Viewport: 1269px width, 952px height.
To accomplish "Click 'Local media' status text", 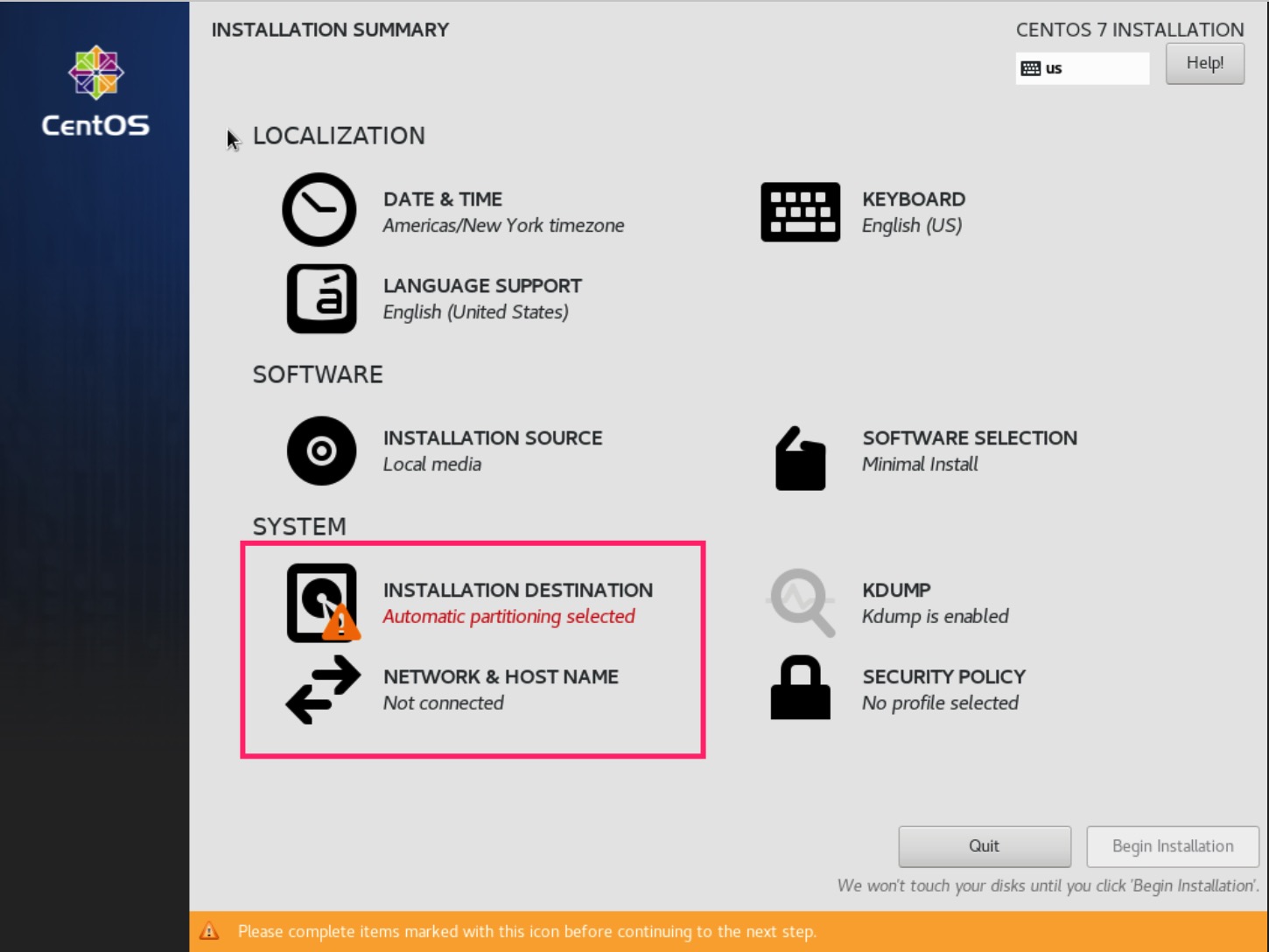I will pos(432,465).
